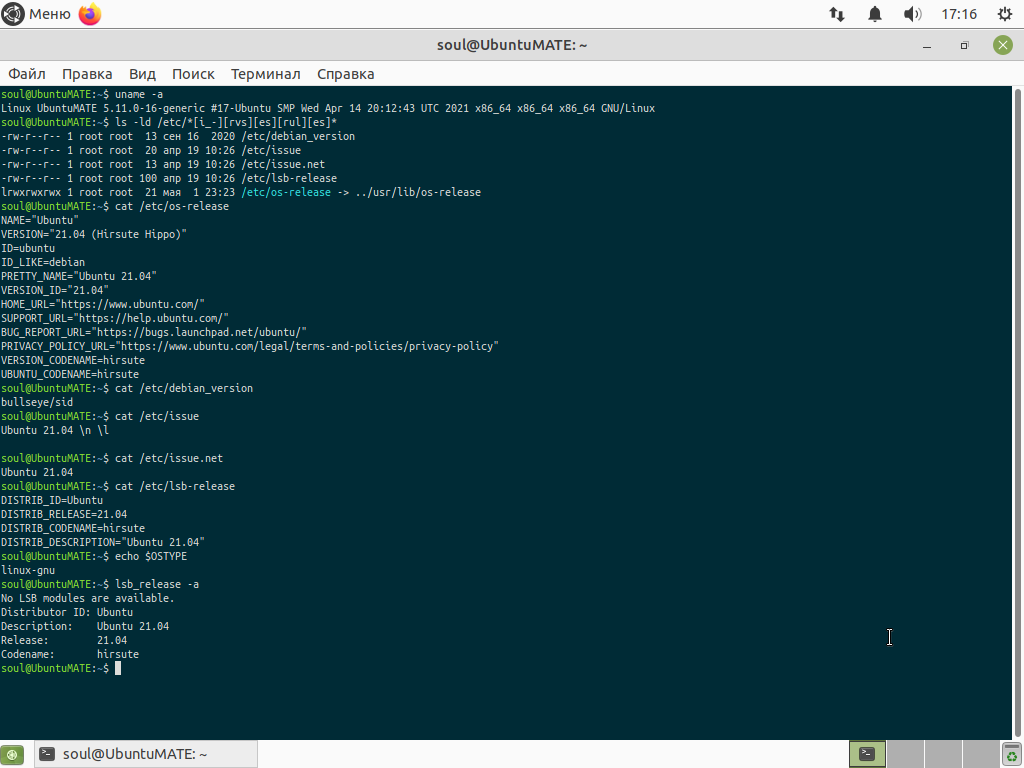Select soul@UbuntuMATE taskbar window button

coord(145,754)
